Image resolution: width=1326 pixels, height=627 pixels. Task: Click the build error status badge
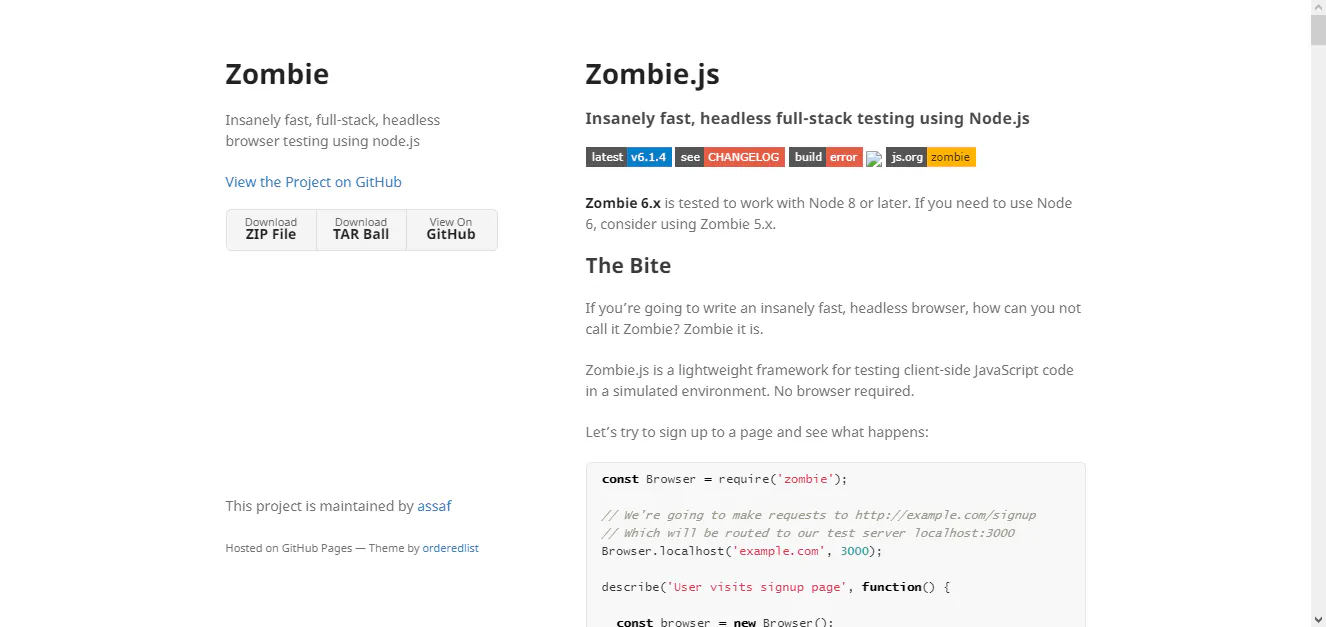(x=825, y=157)
